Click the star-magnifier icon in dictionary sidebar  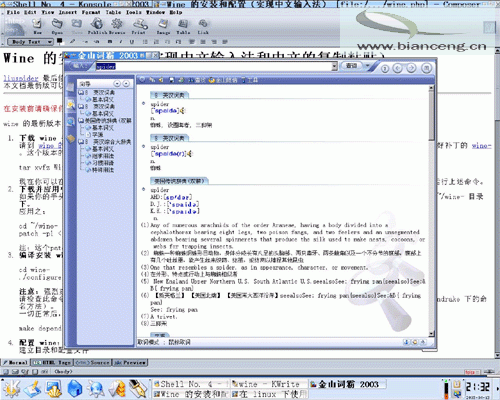[x=71, y=105]
